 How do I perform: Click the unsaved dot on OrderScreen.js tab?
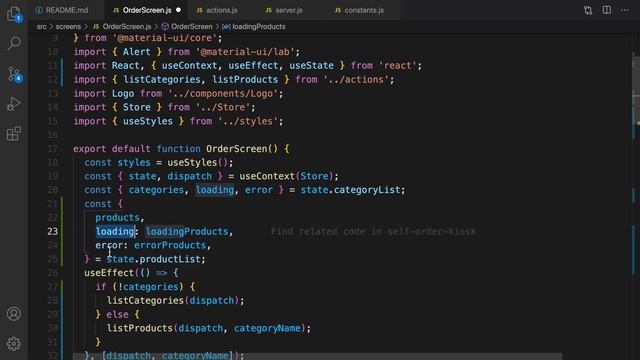click(x=178, y=10)
